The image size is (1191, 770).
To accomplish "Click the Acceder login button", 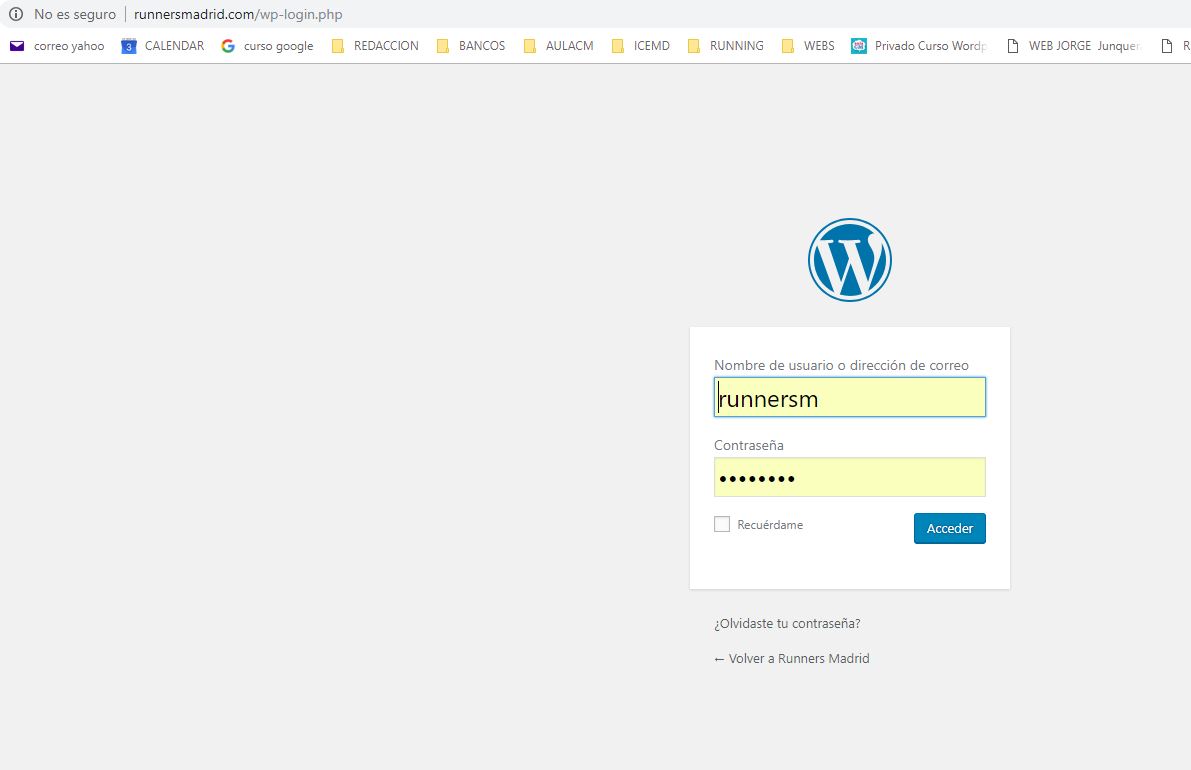I will click(x=949, y=529).
